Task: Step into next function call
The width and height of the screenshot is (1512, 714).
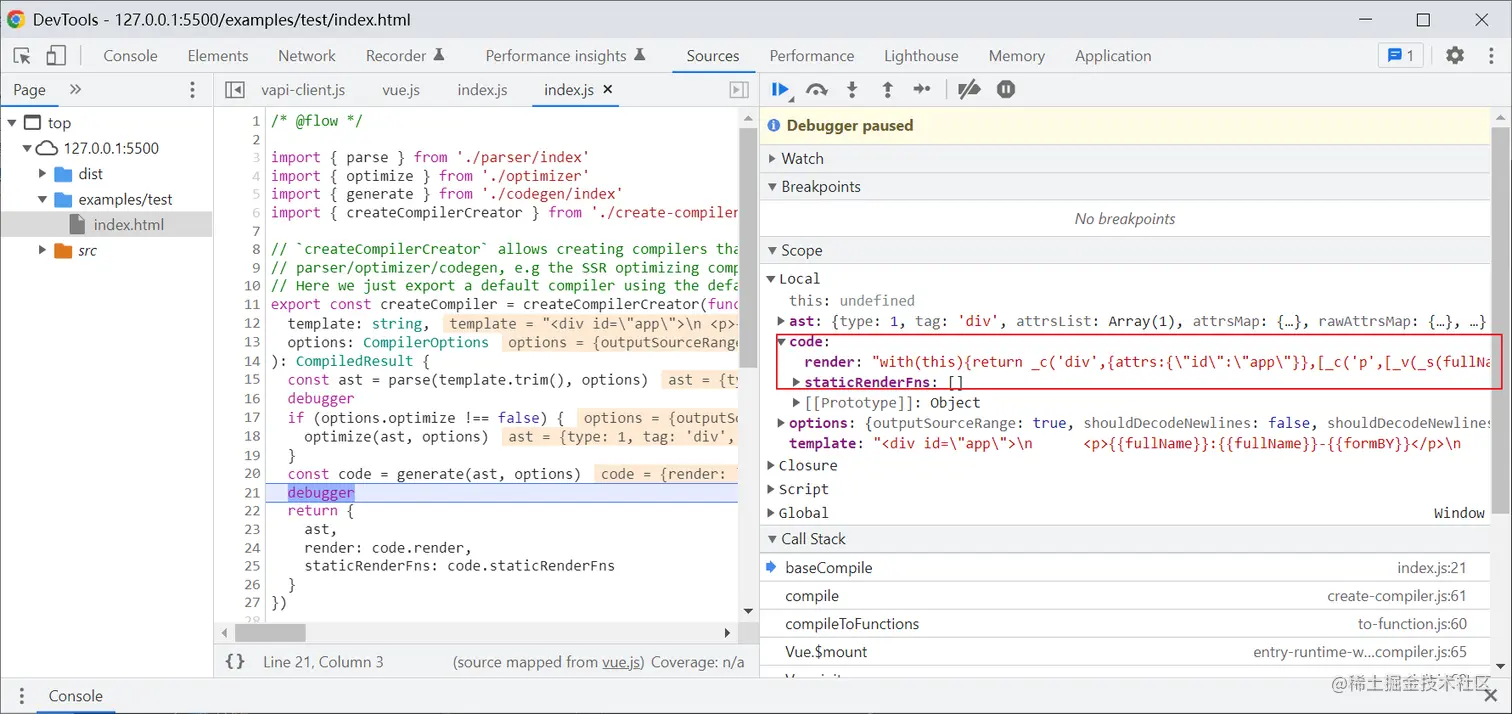Action: (x=852, y=90)
